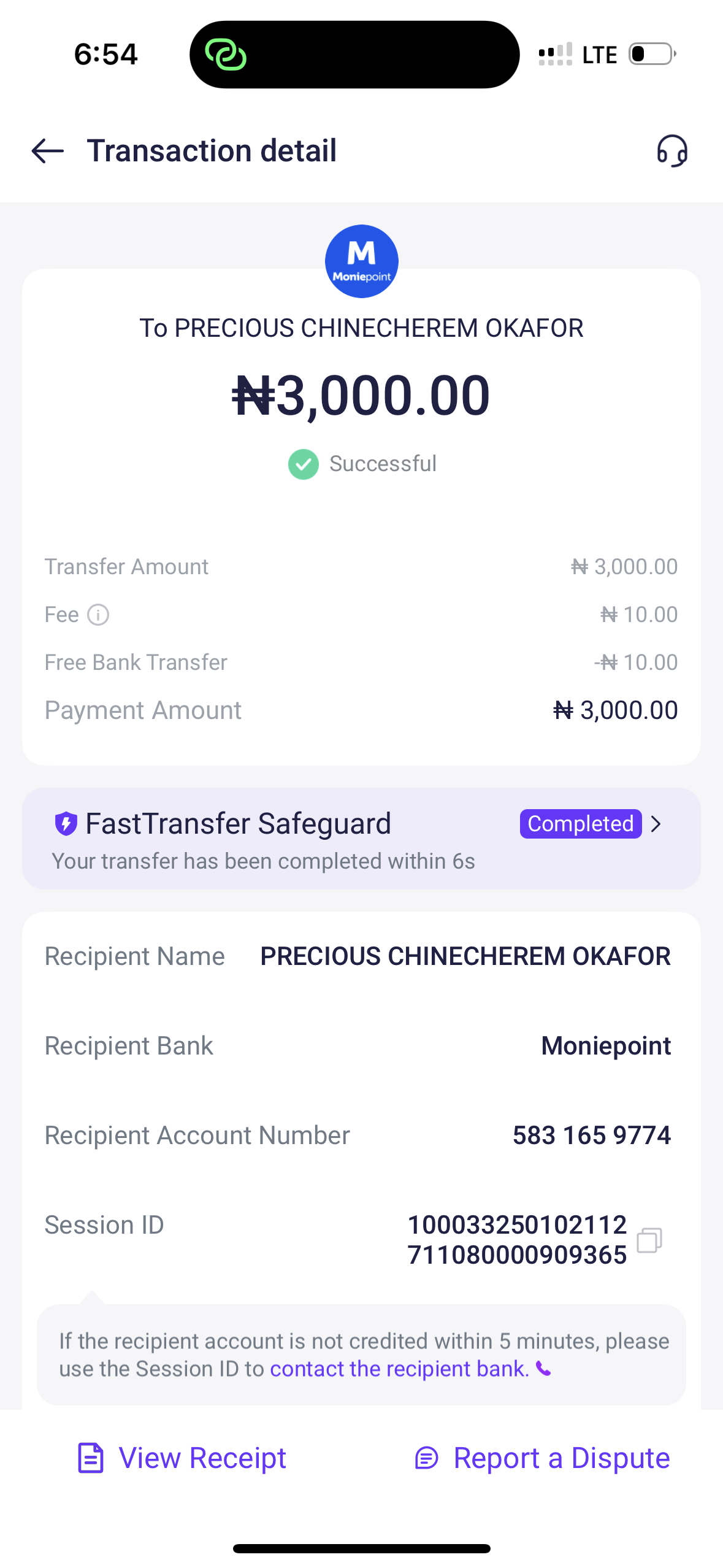
Task: Tap the FastTransfer Safeguard shield icon
Action: point(66,823)
